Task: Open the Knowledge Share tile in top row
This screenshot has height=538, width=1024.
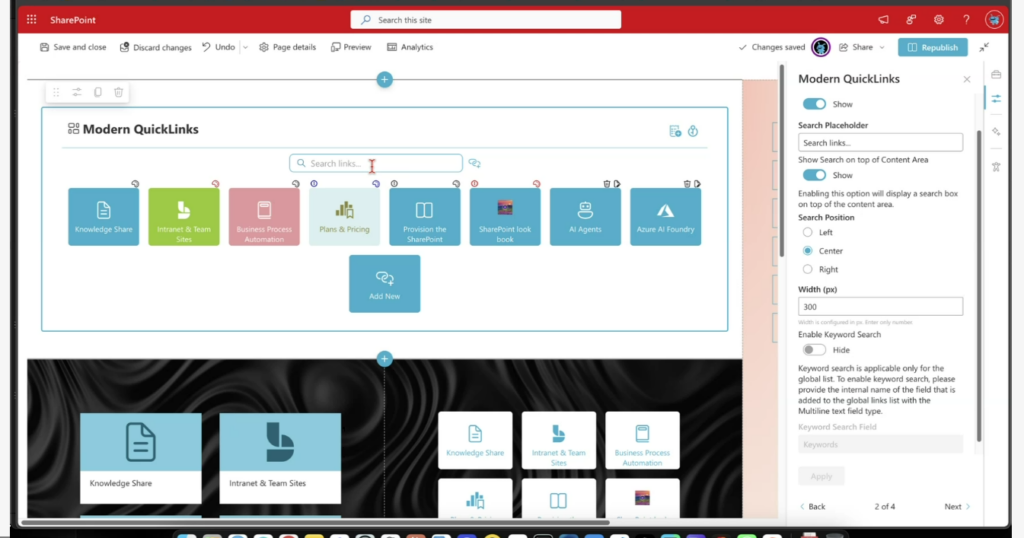Action: click(104, 217)
